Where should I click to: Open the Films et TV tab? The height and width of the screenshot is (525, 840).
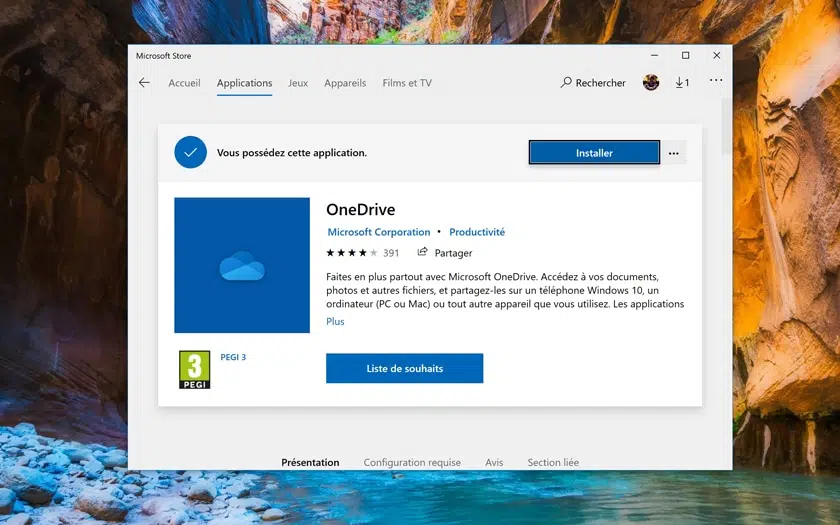coord(407,83)
